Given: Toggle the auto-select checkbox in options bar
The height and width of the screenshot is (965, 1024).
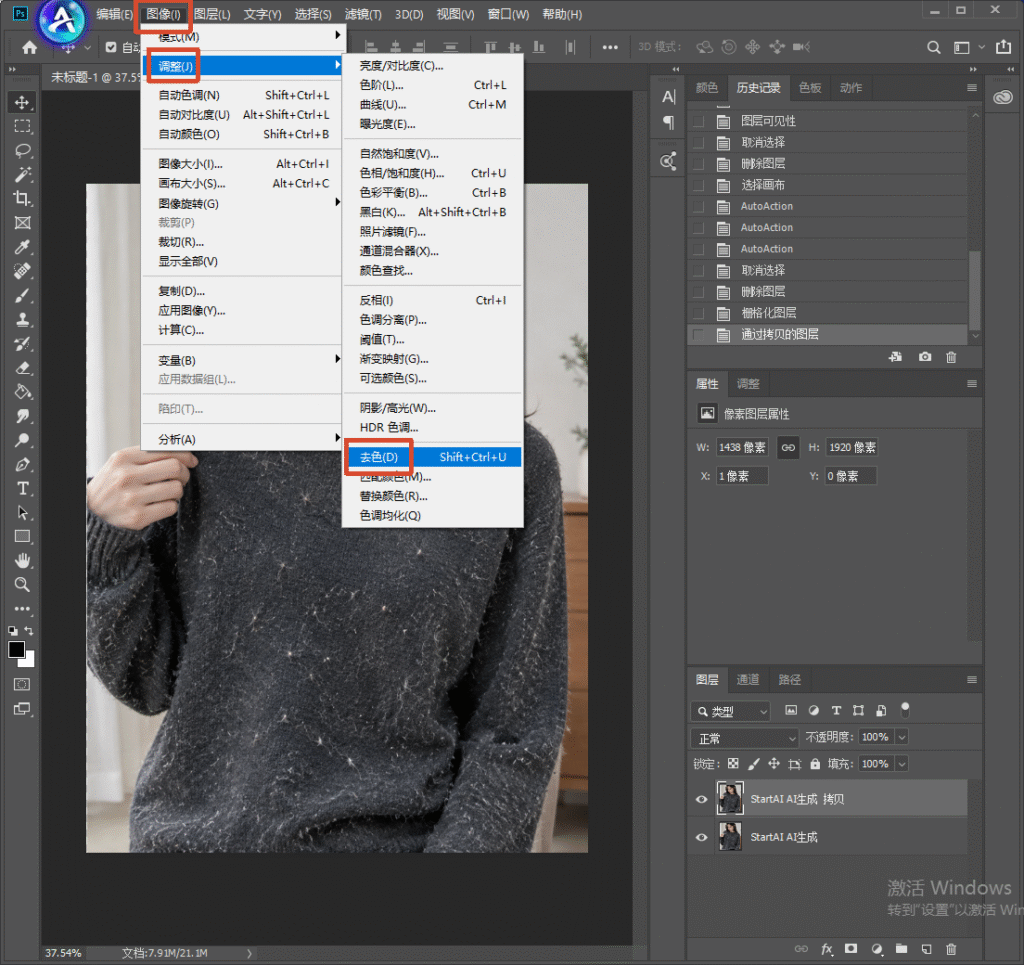Looking at the screenshot, I should coord(111,47).
